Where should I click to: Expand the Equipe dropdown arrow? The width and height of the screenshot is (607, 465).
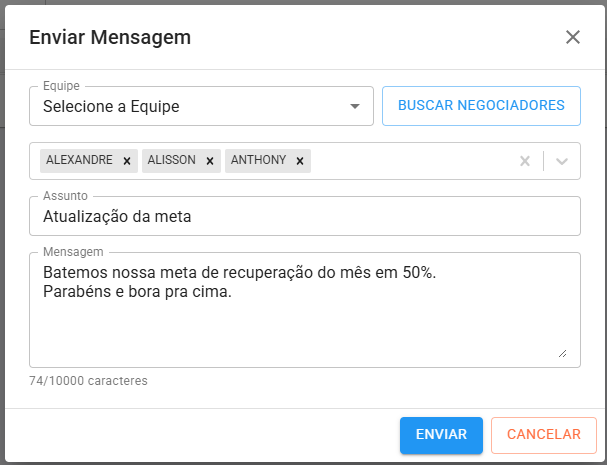(x=355, y=106)
